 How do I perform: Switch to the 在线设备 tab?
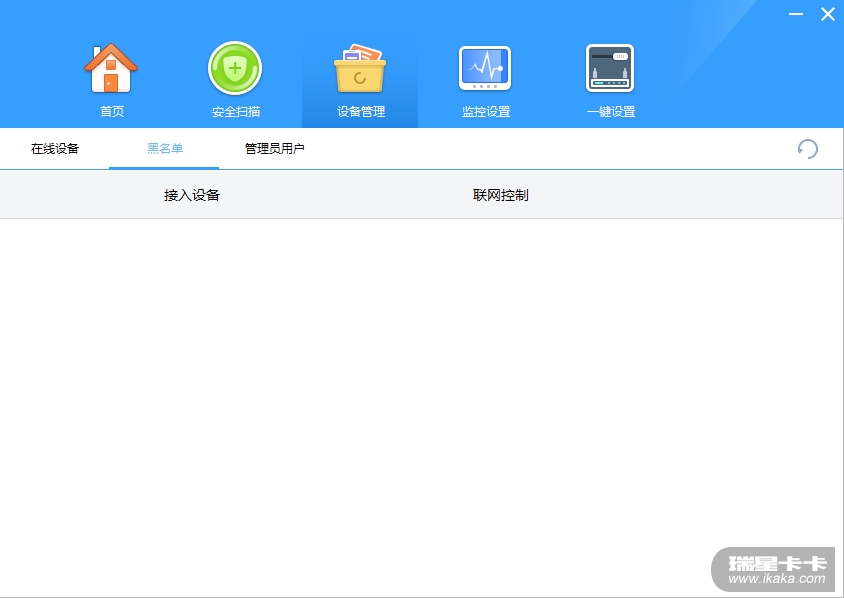tap(55, 149)
